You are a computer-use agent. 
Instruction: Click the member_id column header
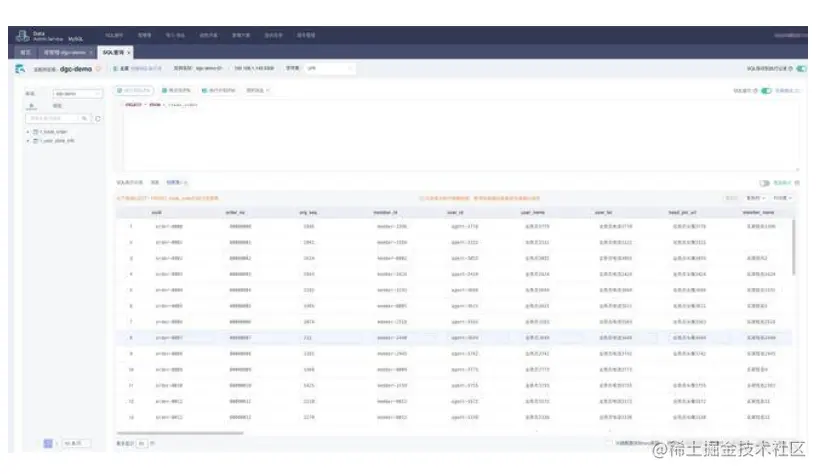pos(385,213)
